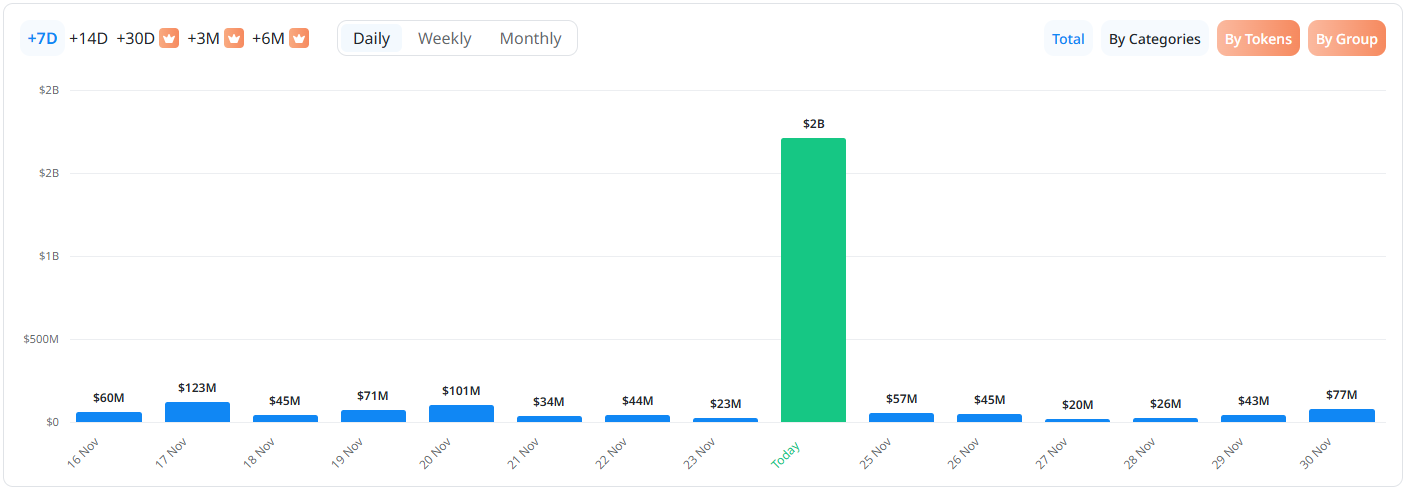Screen dimensions: 1411x490
Task: Click the 16 Nov $60M bar
Action: pos(109,417)
